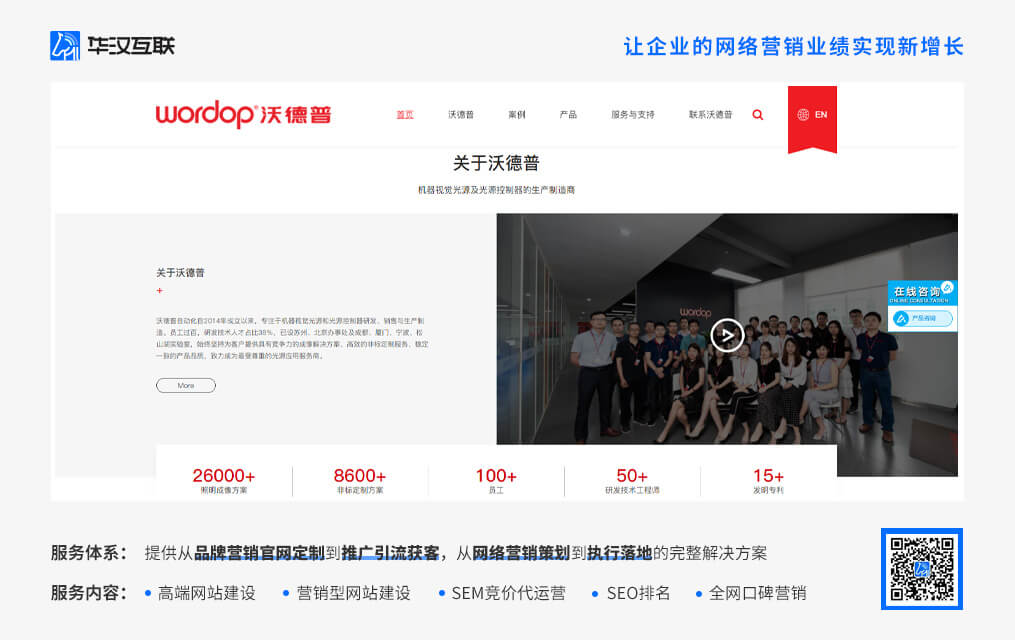The image size is (1015, 640).
Task: Click the 营销型网站建设 service item
Action: (x=353, y=593)
